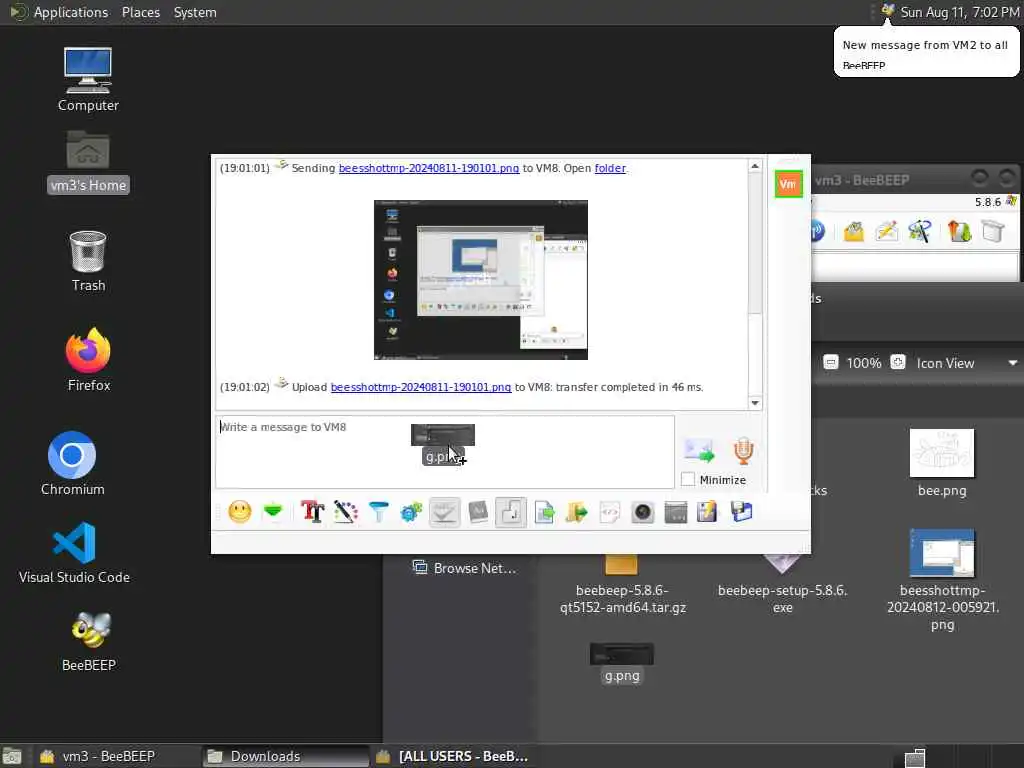Click the grey trash bin icon in vm3 BeeBEEP
The height and width of the screenshot is (768, 1024).
(993, 231)
